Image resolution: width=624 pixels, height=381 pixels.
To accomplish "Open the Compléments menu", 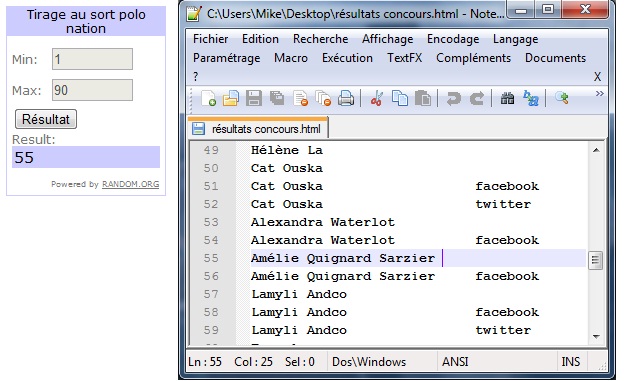I will (x=473, y=58).
